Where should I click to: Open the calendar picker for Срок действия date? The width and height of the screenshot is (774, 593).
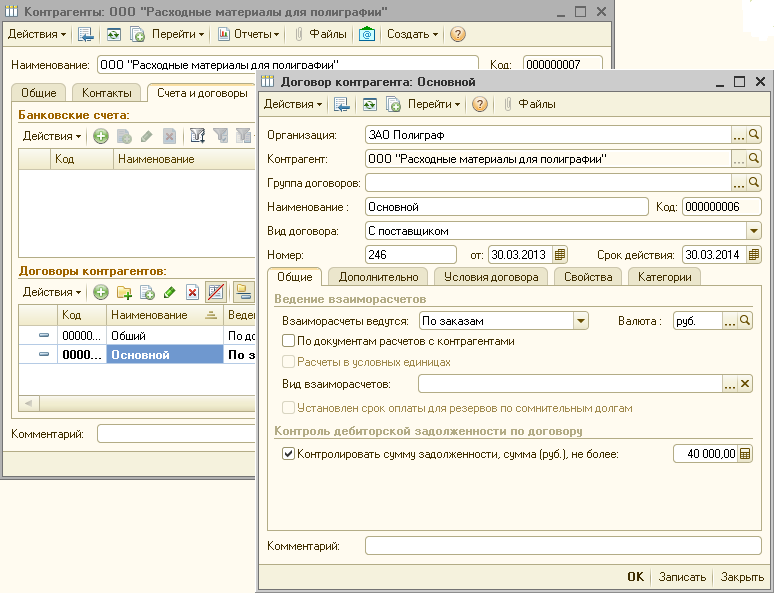(x=753, y=255)
